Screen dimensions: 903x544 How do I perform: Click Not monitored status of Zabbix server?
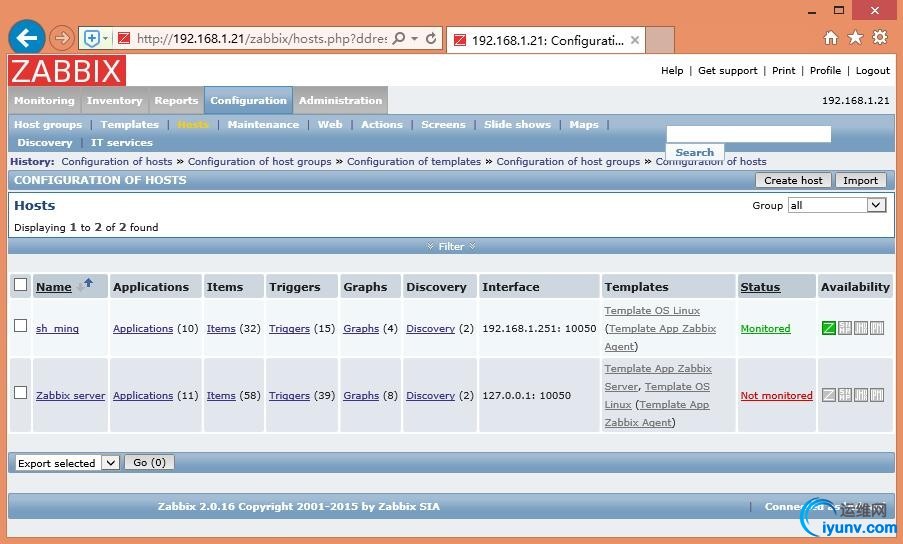coord(776,395)
